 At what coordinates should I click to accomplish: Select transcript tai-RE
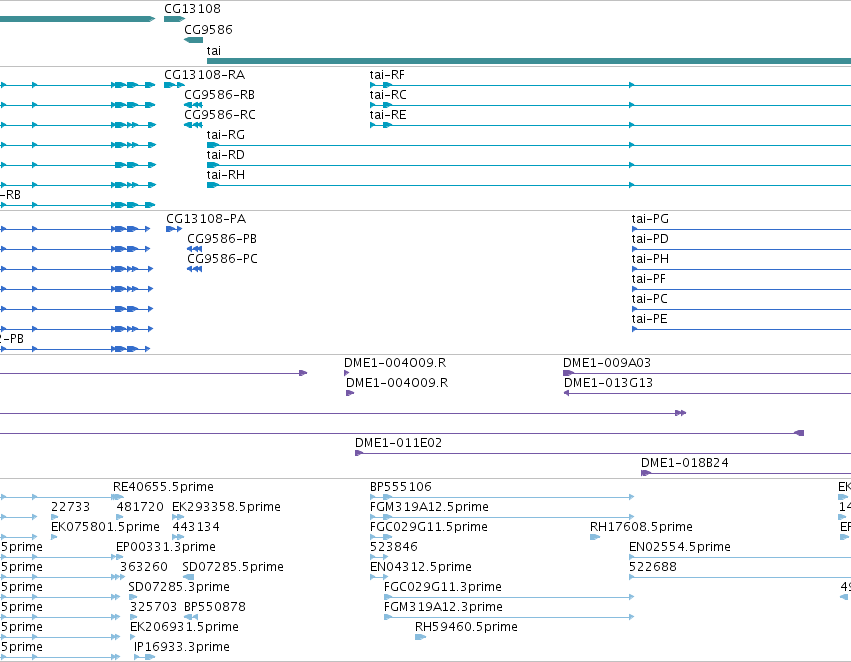coord(388,114)
